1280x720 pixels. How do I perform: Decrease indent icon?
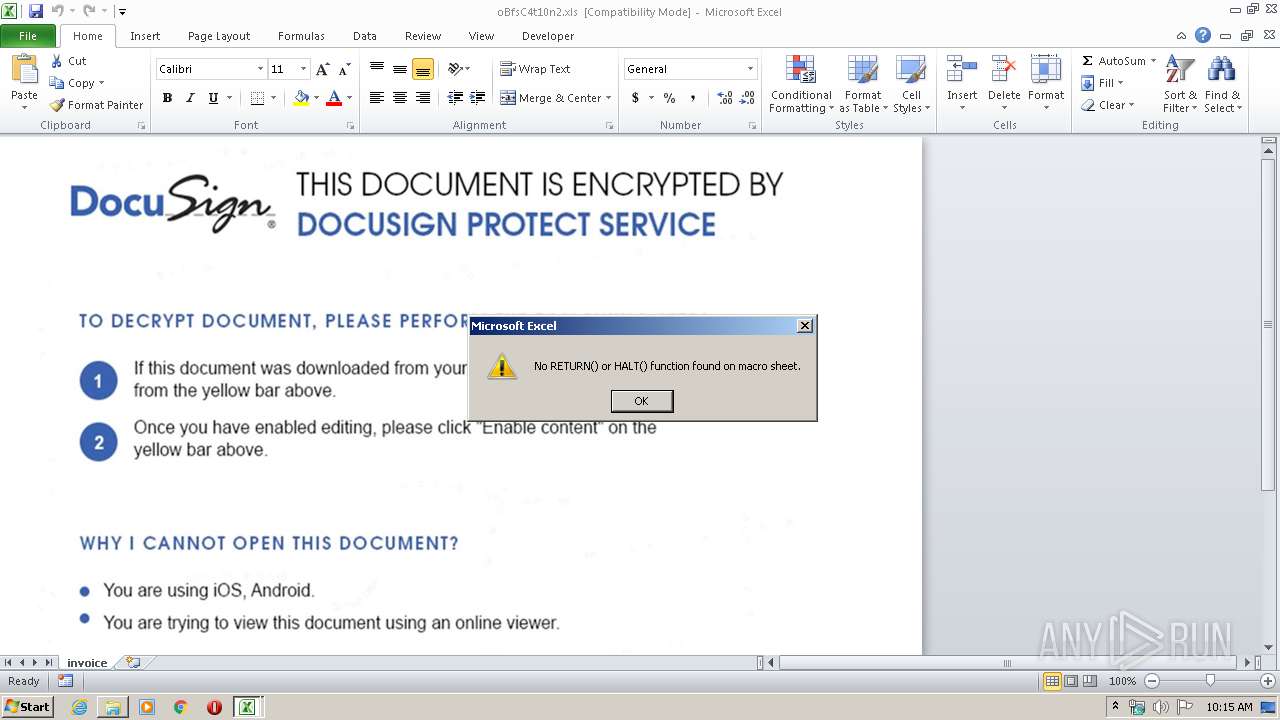click(x=455, y=98)
